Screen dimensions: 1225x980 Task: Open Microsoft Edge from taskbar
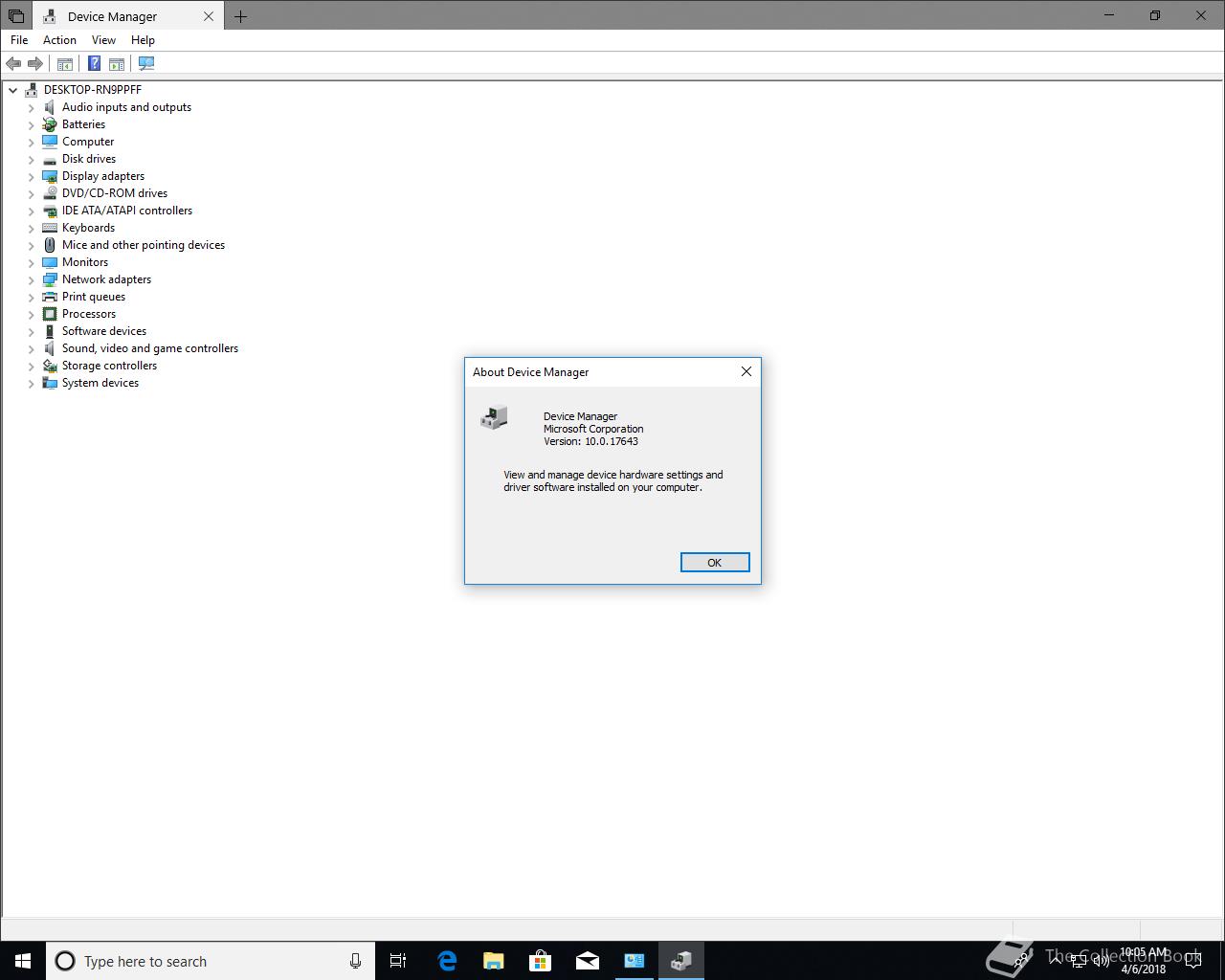tap(447, 961)
